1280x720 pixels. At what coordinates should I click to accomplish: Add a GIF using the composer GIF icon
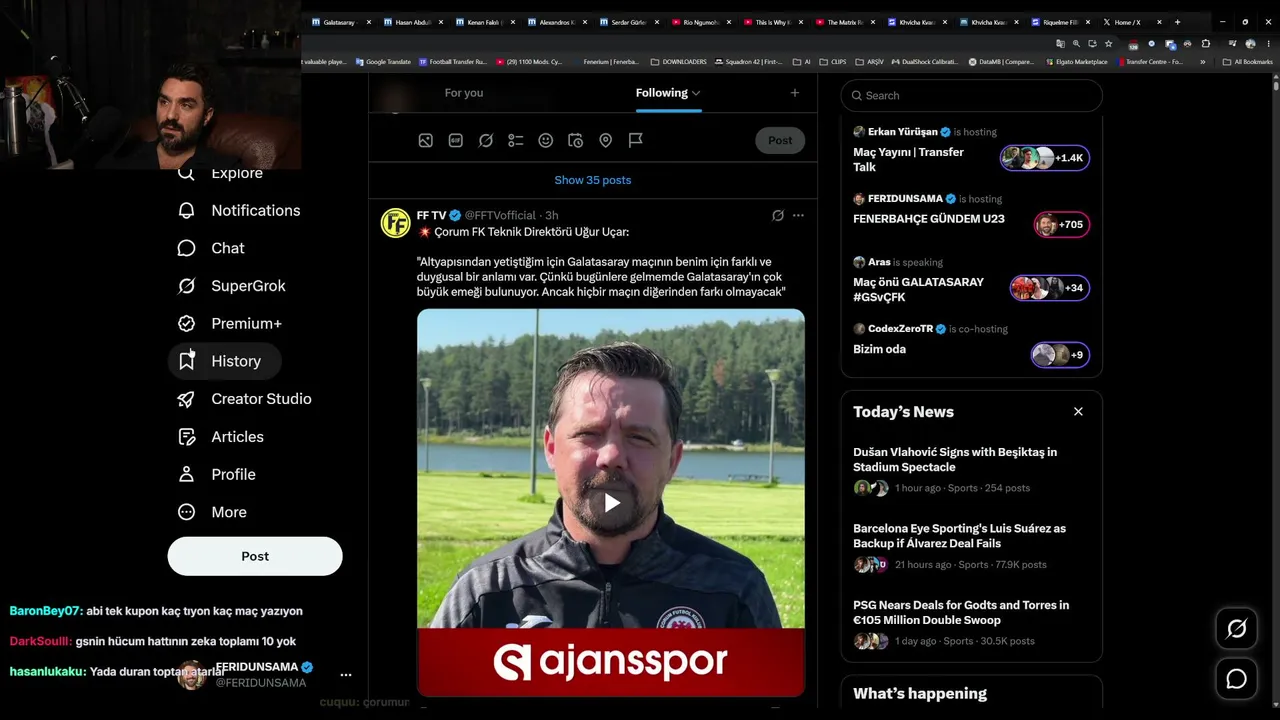pyautogui.click(x=456, y=141)
